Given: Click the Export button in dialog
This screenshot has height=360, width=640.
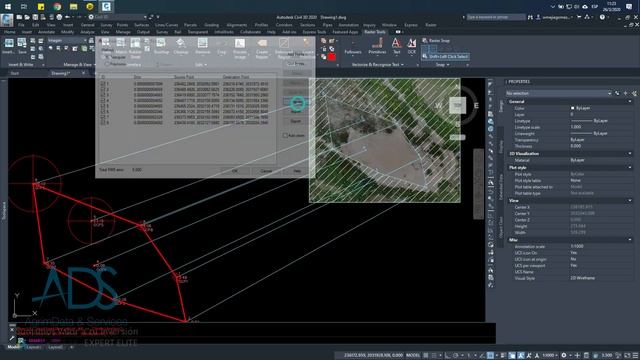Looking at the screenshot, I should tap(296, 121).
